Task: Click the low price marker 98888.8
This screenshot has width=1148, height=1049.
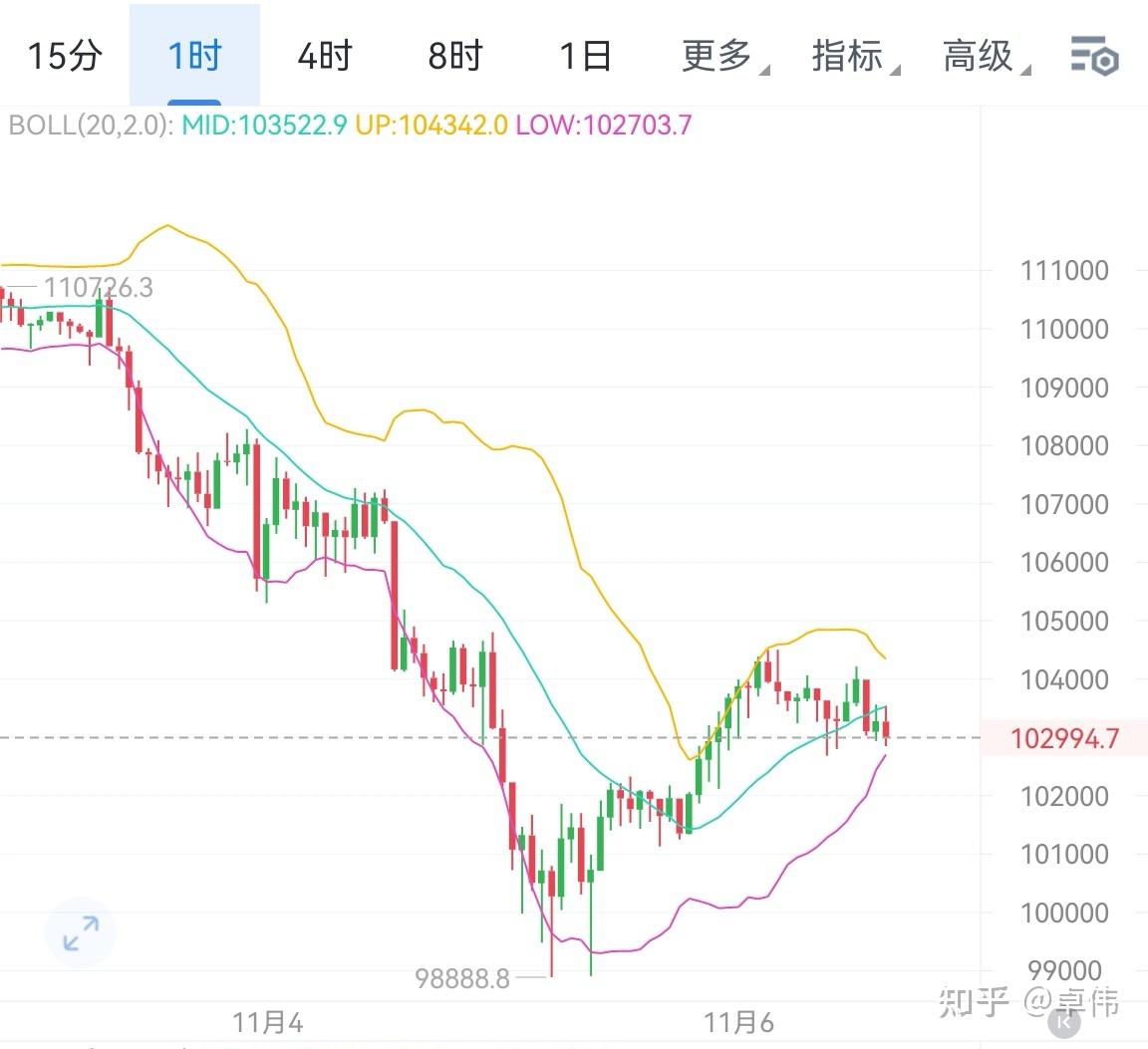Action: (463, 979)
